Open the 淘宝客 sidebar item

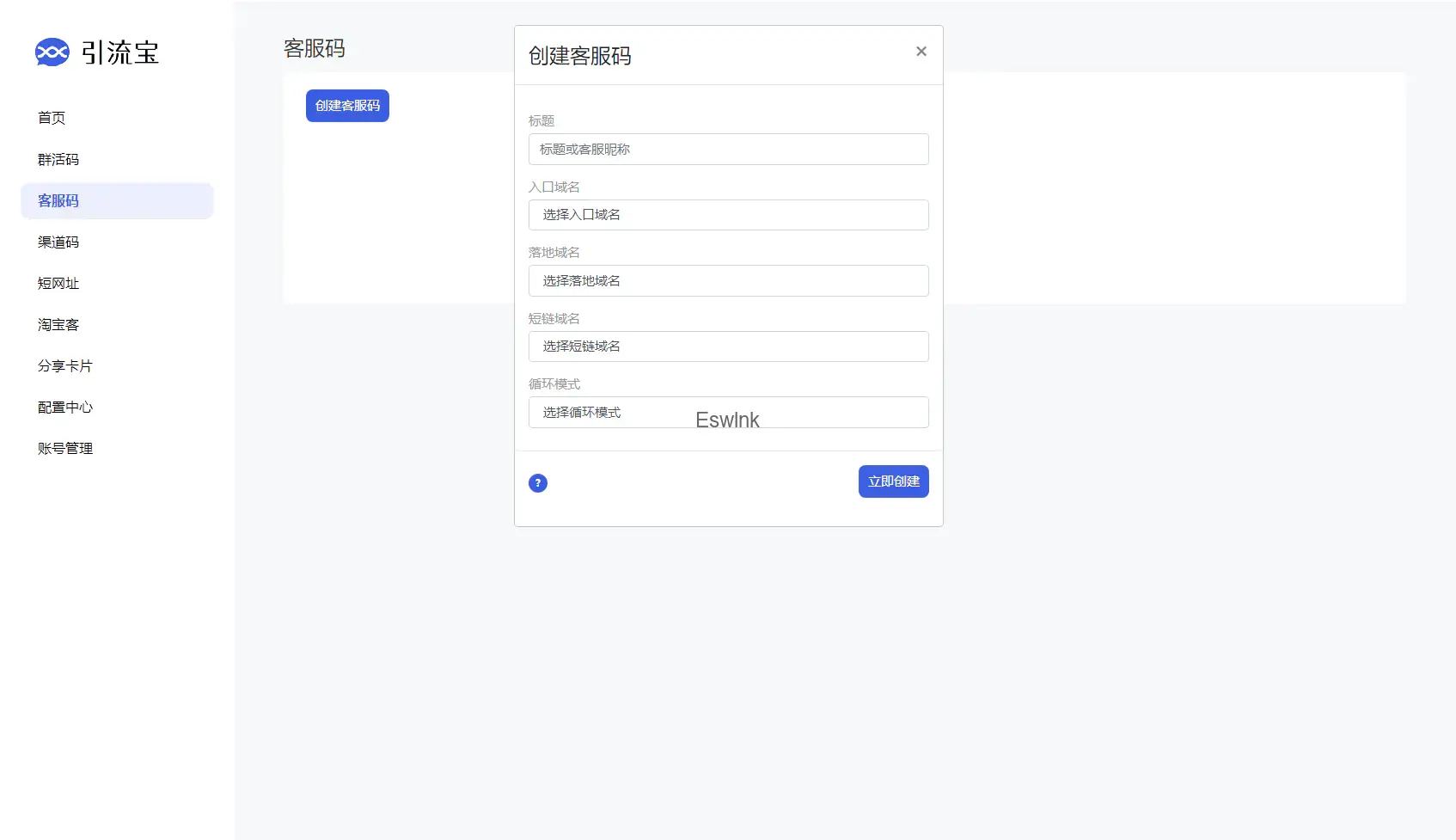click(58, 324)
